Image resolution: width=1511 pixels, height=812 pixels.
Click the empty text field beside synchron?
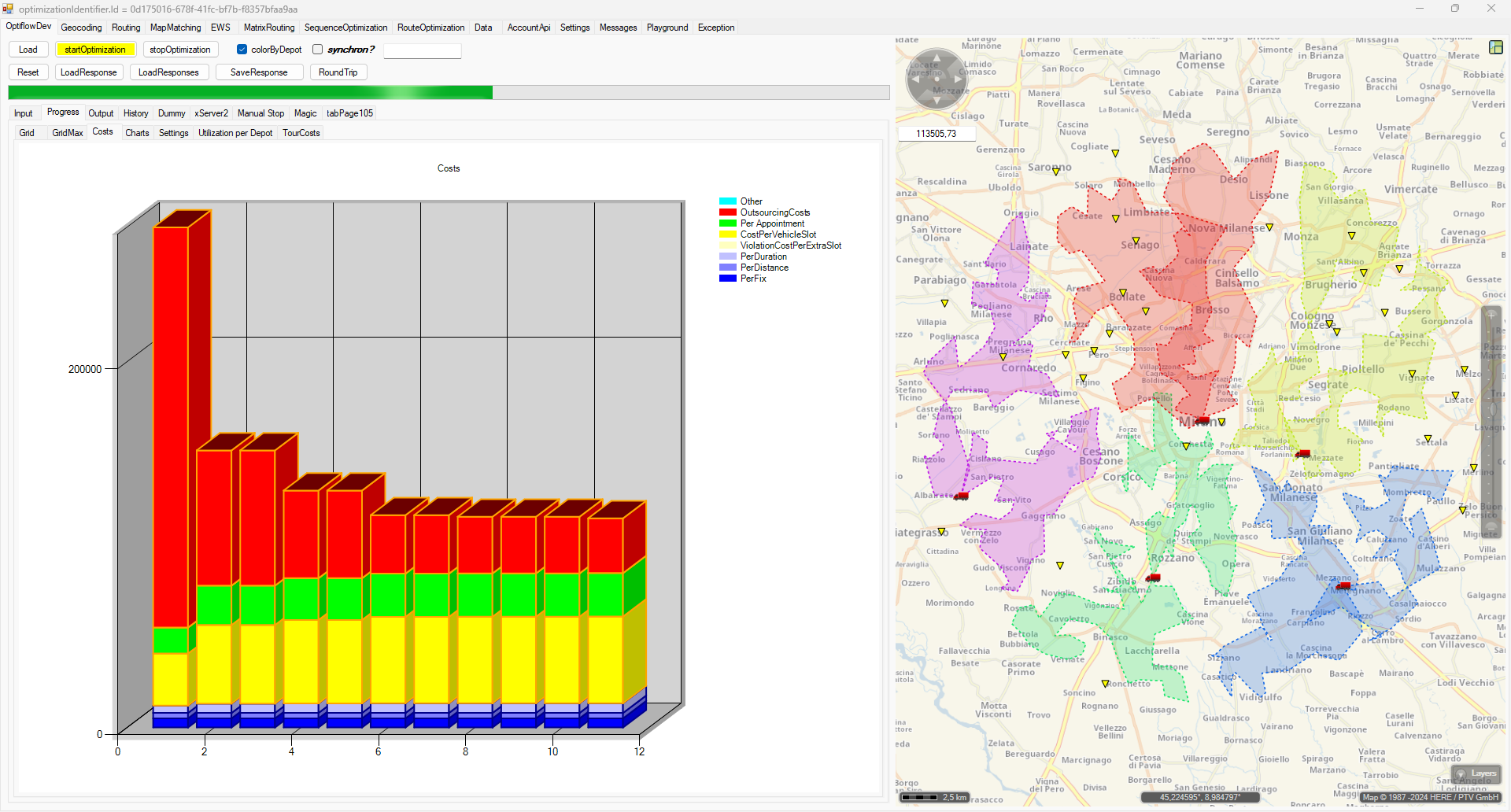[x=422, y=50]
